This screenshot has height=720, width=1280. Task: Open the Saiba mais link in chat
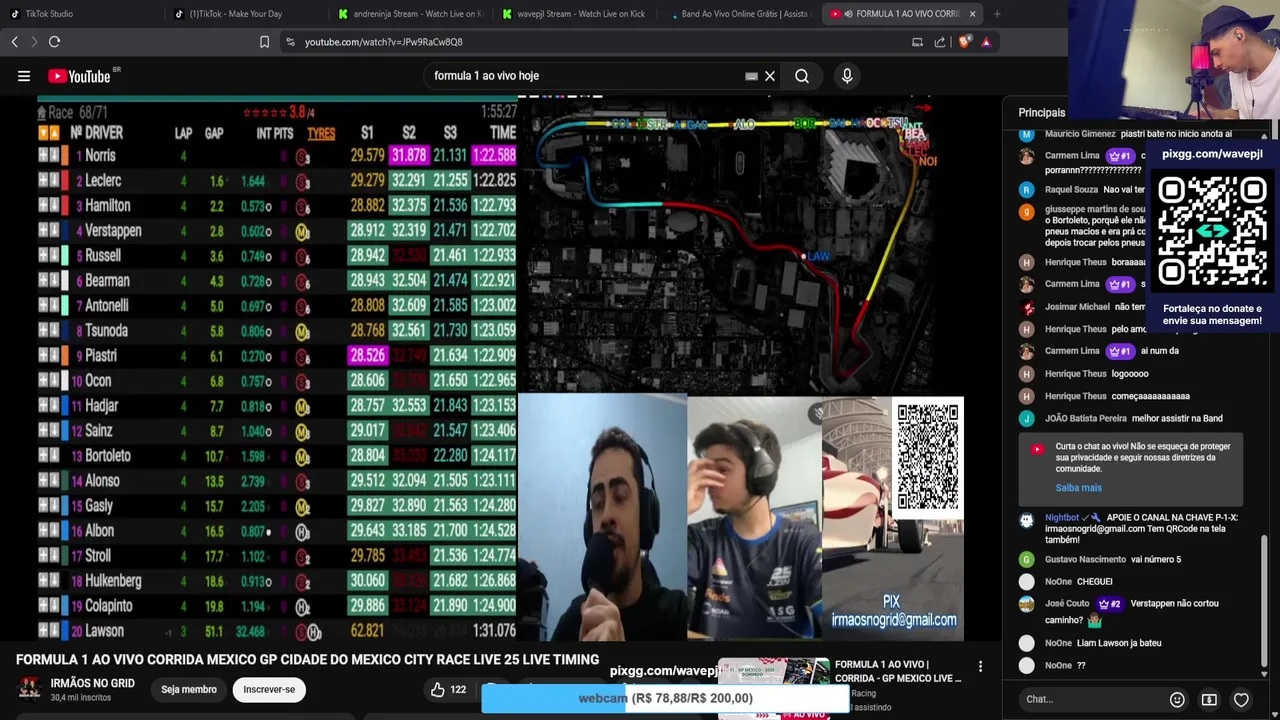click(x=1078, y=488)
